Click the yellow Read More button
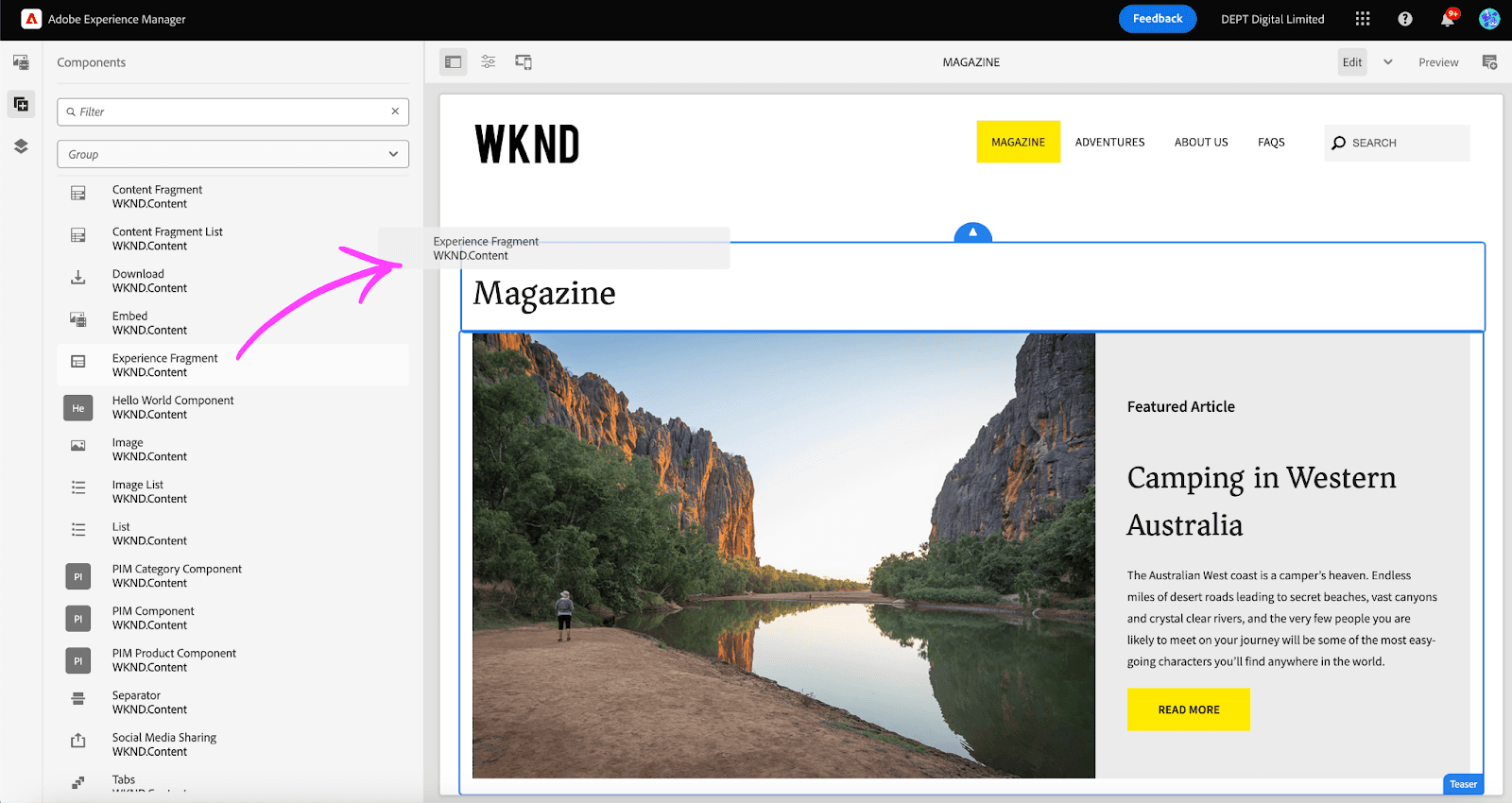The width and height of the screenshot is (1512, 803). tap(1188, 709)
